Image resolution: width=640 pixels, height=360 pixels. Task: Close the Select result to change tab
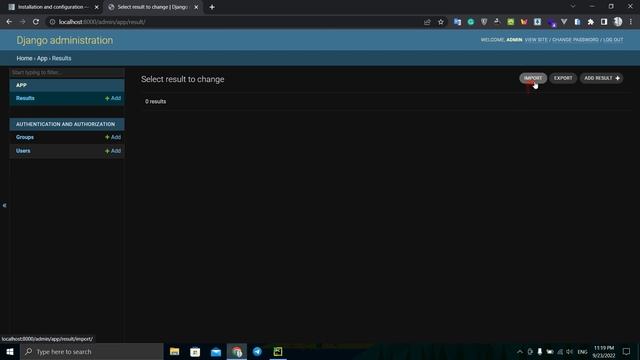196,7
